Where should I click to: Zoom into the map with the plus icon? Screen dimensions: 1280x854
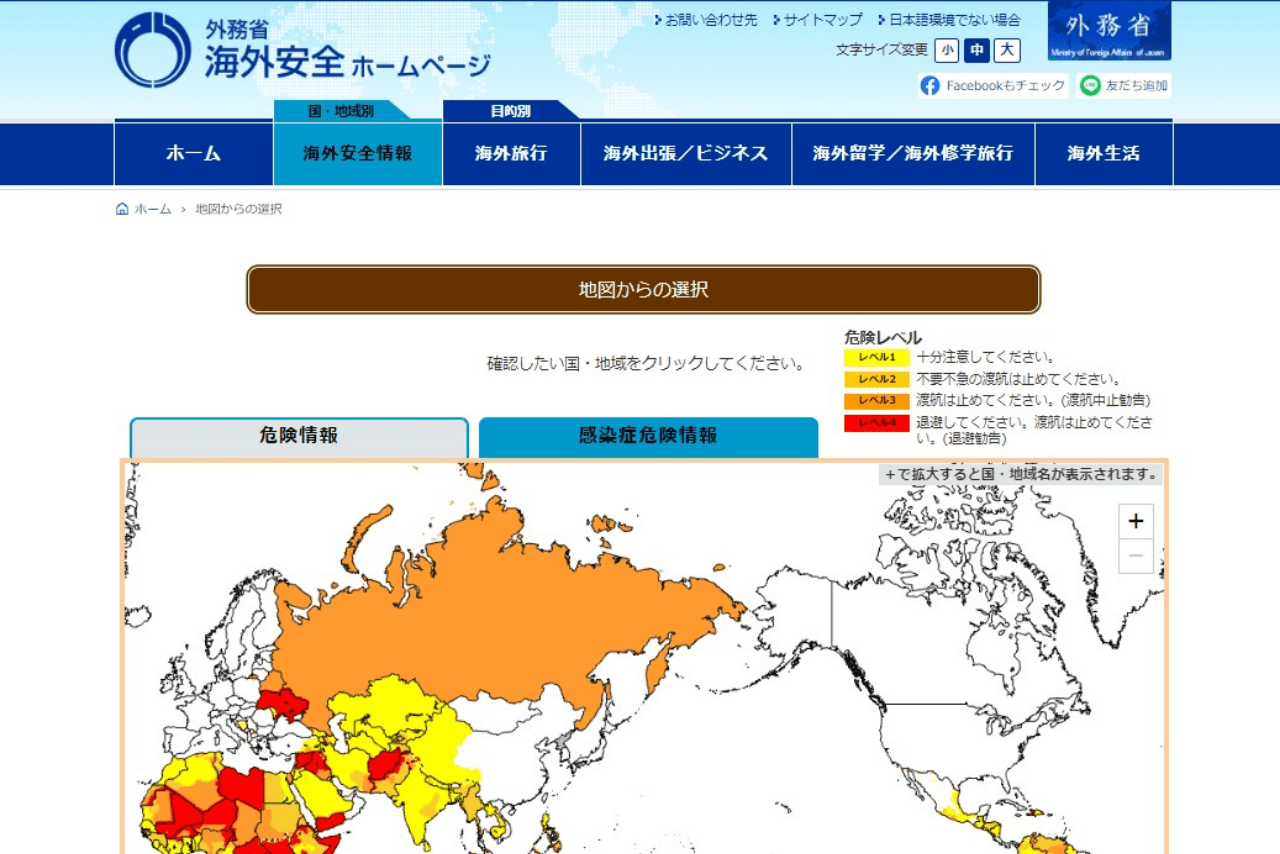[x=1136, y=520]
